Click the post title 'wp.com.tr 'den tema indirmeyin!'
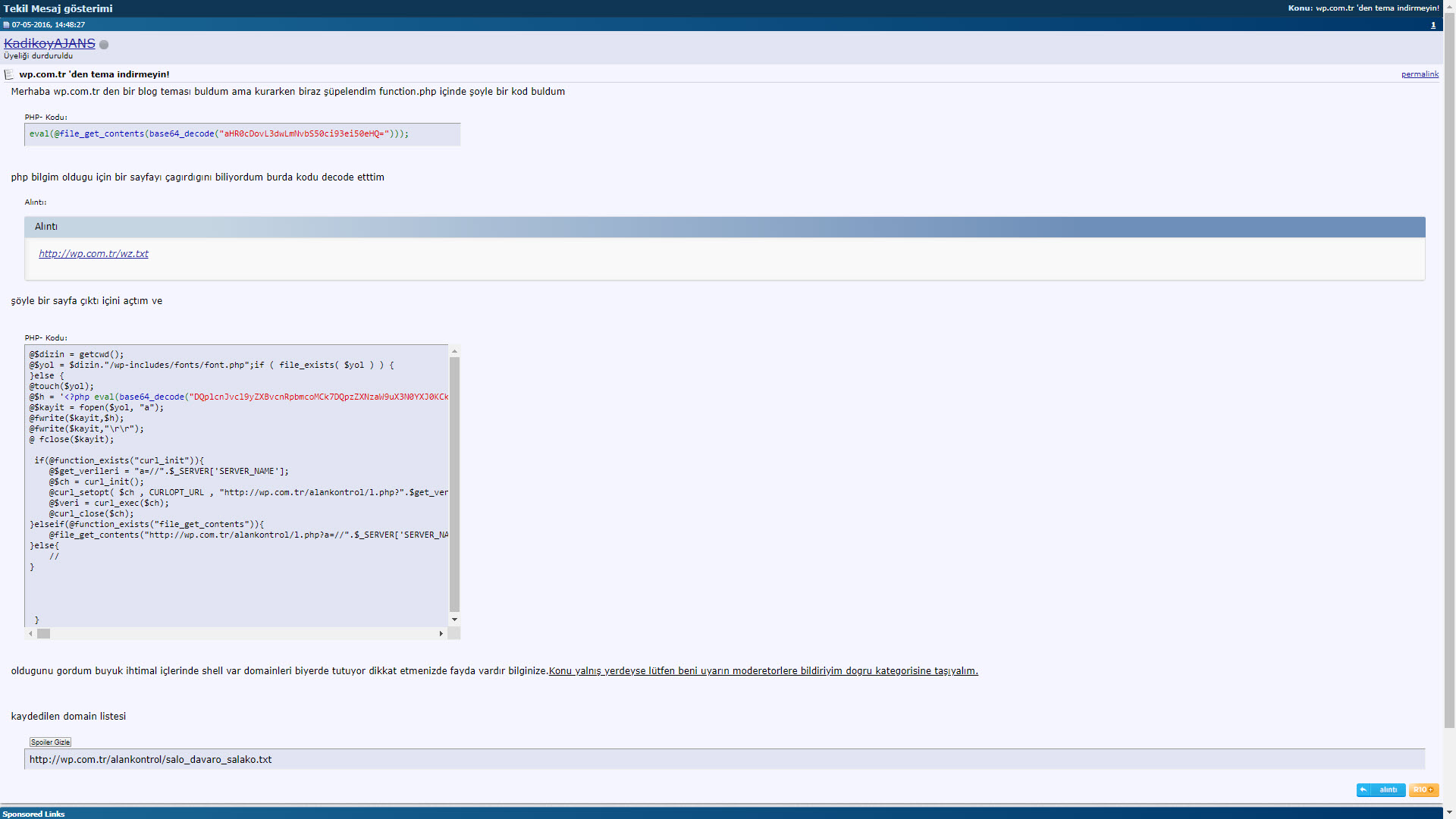The width and height of the screenshot is (1456, 819). point(94,74)
